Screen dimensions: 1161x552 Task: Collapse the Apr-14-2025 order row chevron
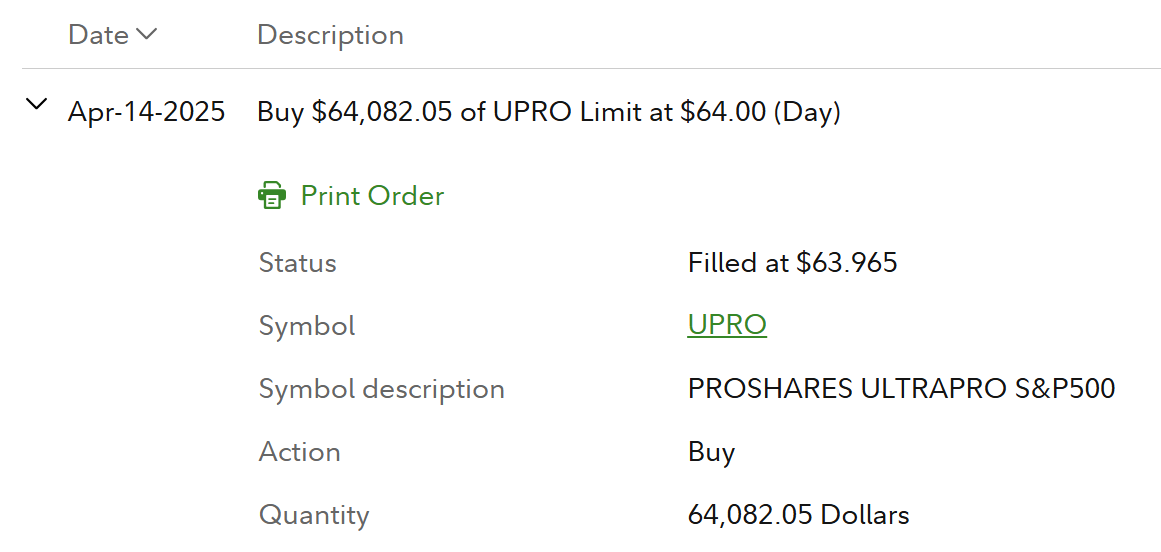click(x=37, y=104)
